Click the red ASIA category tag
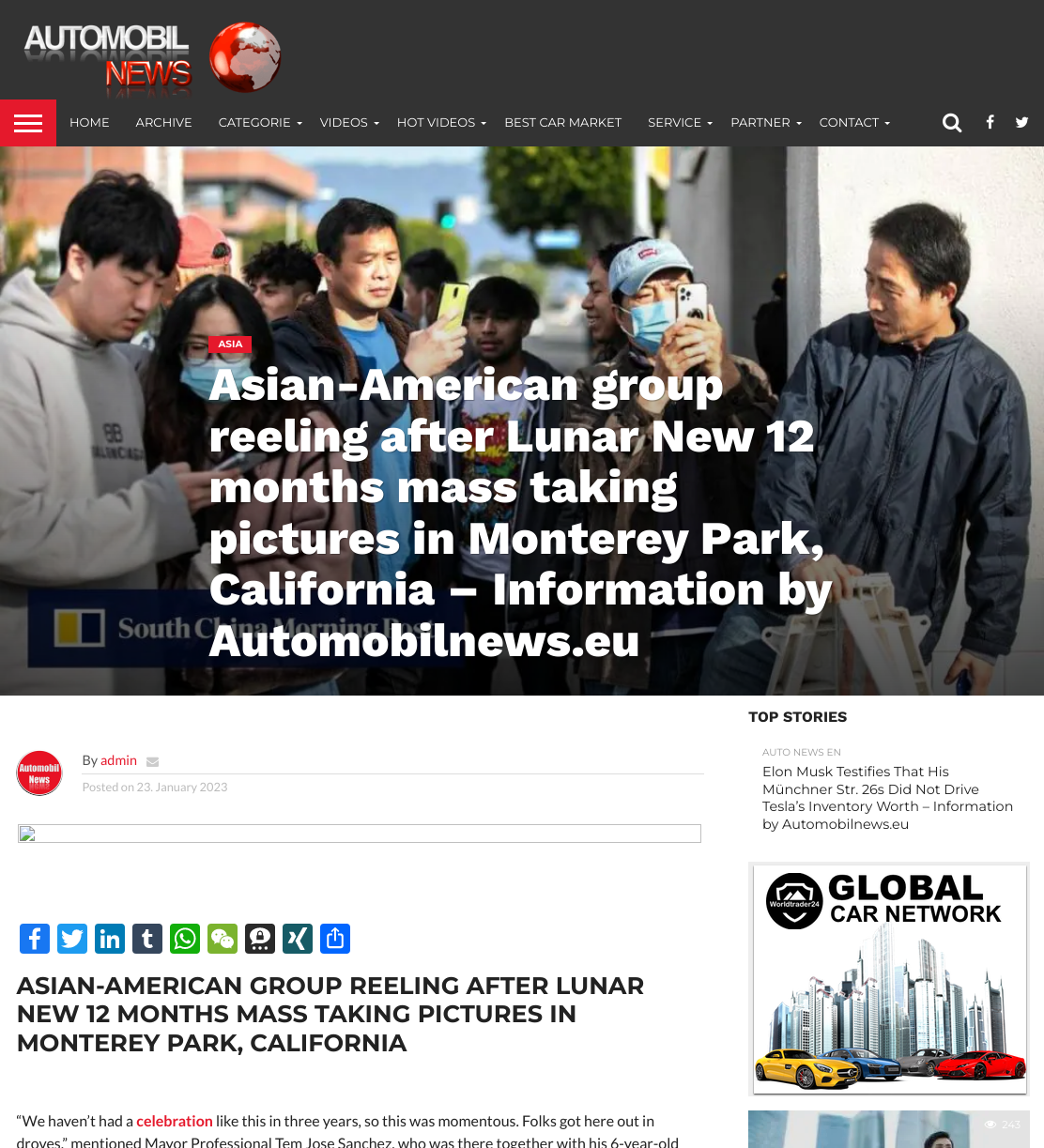The height and width of the screenshot is (1148, 1044). (230, 344)
